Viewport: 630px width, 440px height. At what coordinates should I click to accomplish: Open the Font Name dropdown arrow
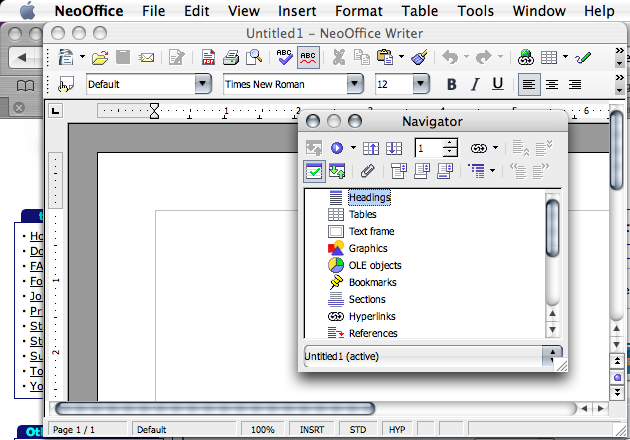355,84
